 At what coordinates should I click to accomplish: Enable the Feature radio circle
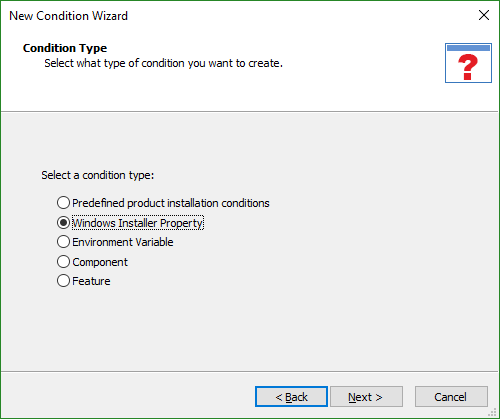coord(63,281)
